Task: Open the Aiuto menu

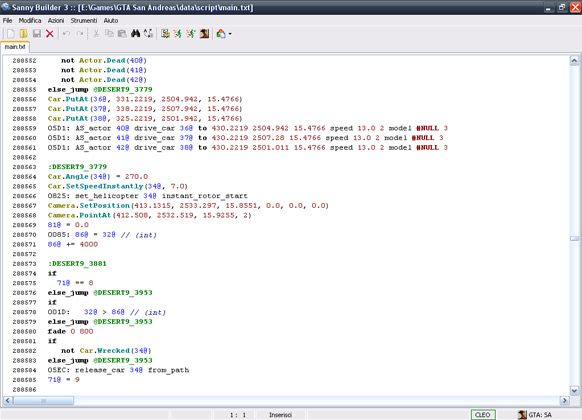Action: [x=111, y=20]
